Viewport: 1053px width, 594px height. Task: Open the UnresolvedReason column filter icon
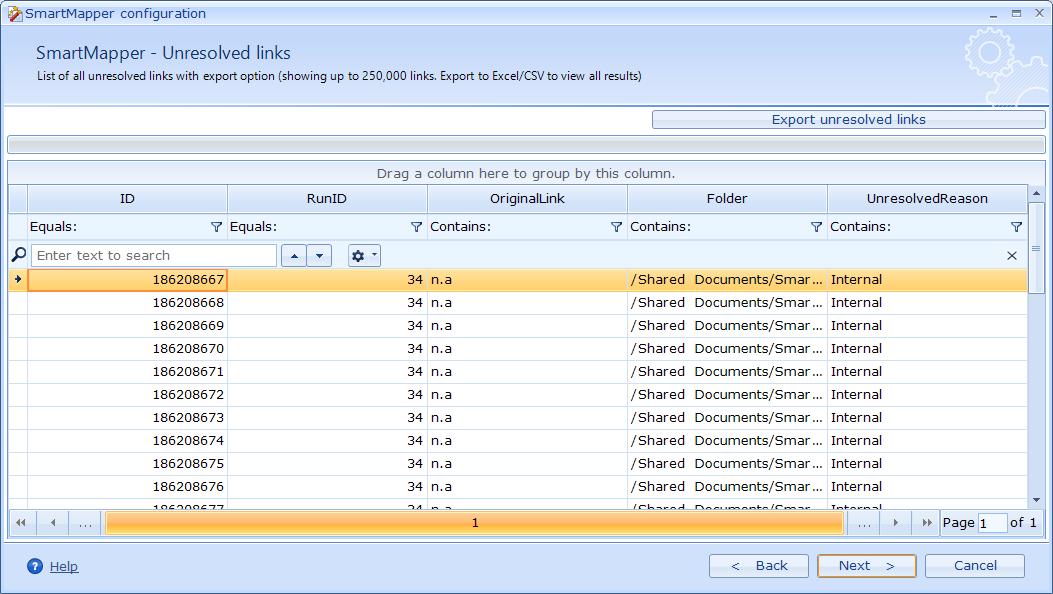tap(1016, 227)
